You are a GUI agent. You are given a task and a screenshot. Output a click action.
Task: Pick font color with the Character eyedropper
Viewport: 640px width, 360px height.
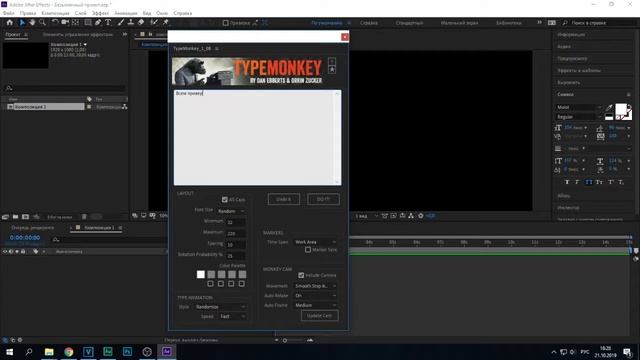[609, 108]
